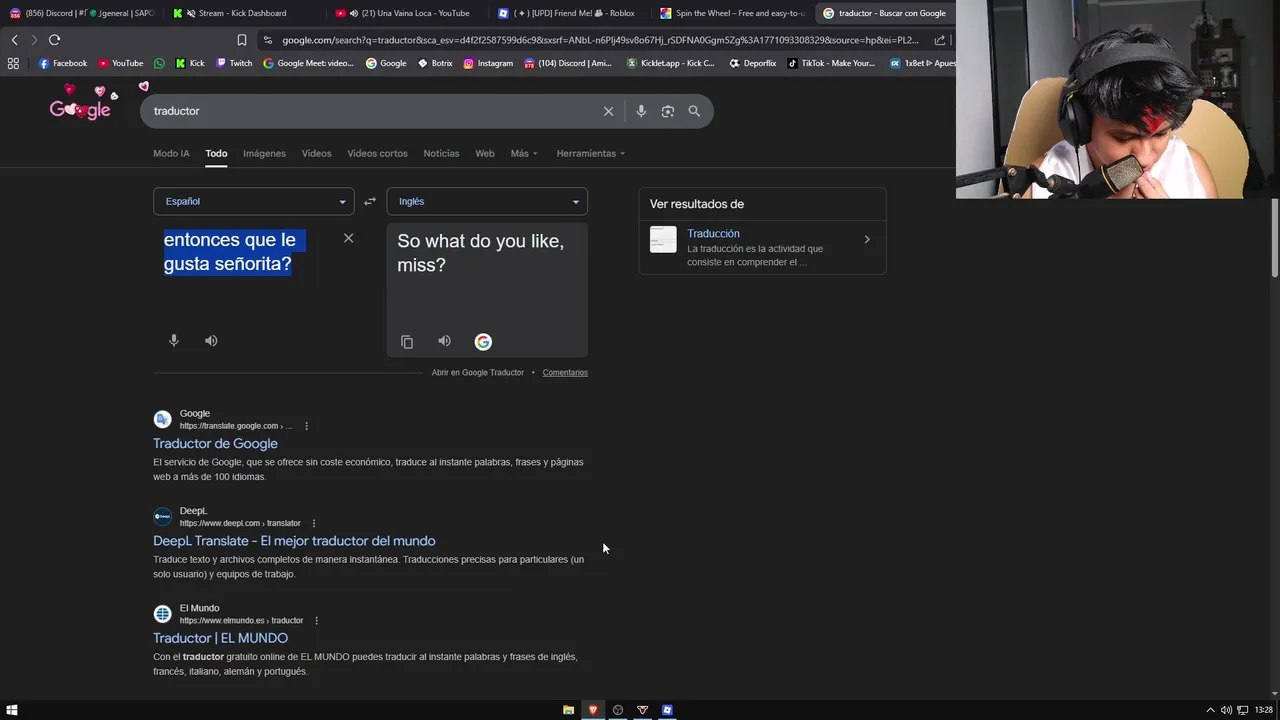The width and height of the screenshot is (1280, 720).
Task: Open the Facebook bookmark
Action: tap(63, 63)
